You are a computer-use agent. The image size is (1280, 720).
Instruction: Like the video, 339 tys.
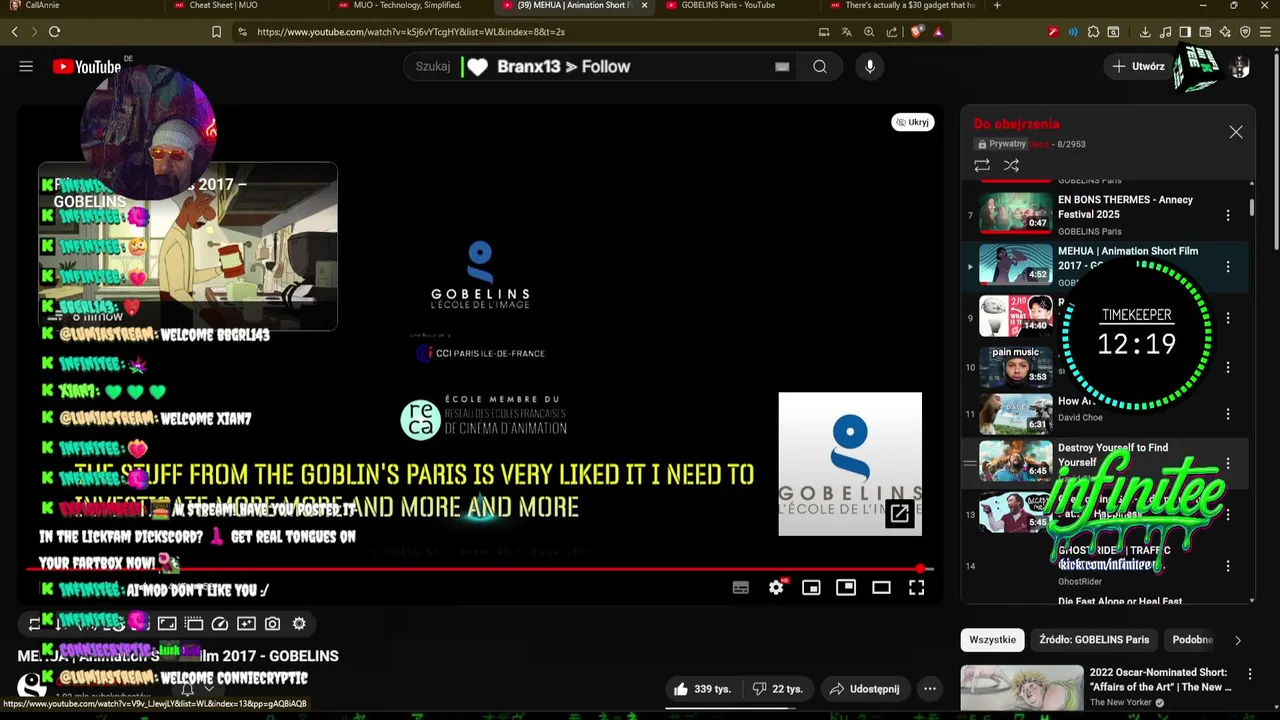pyautogui.click(x=703, y=689)
